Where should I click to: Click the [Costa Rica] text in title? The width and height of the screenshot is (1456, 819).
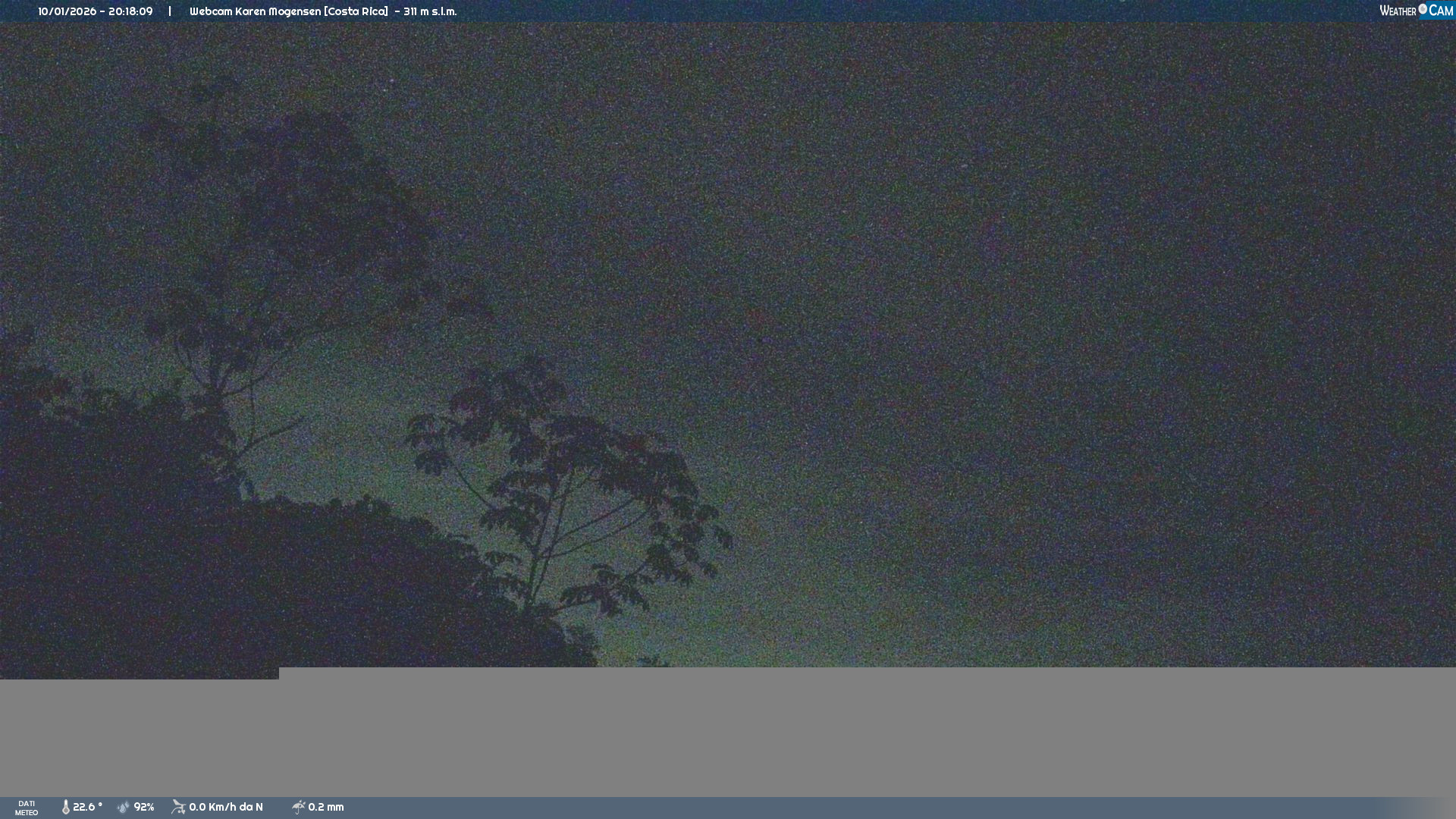coord(356,11)
